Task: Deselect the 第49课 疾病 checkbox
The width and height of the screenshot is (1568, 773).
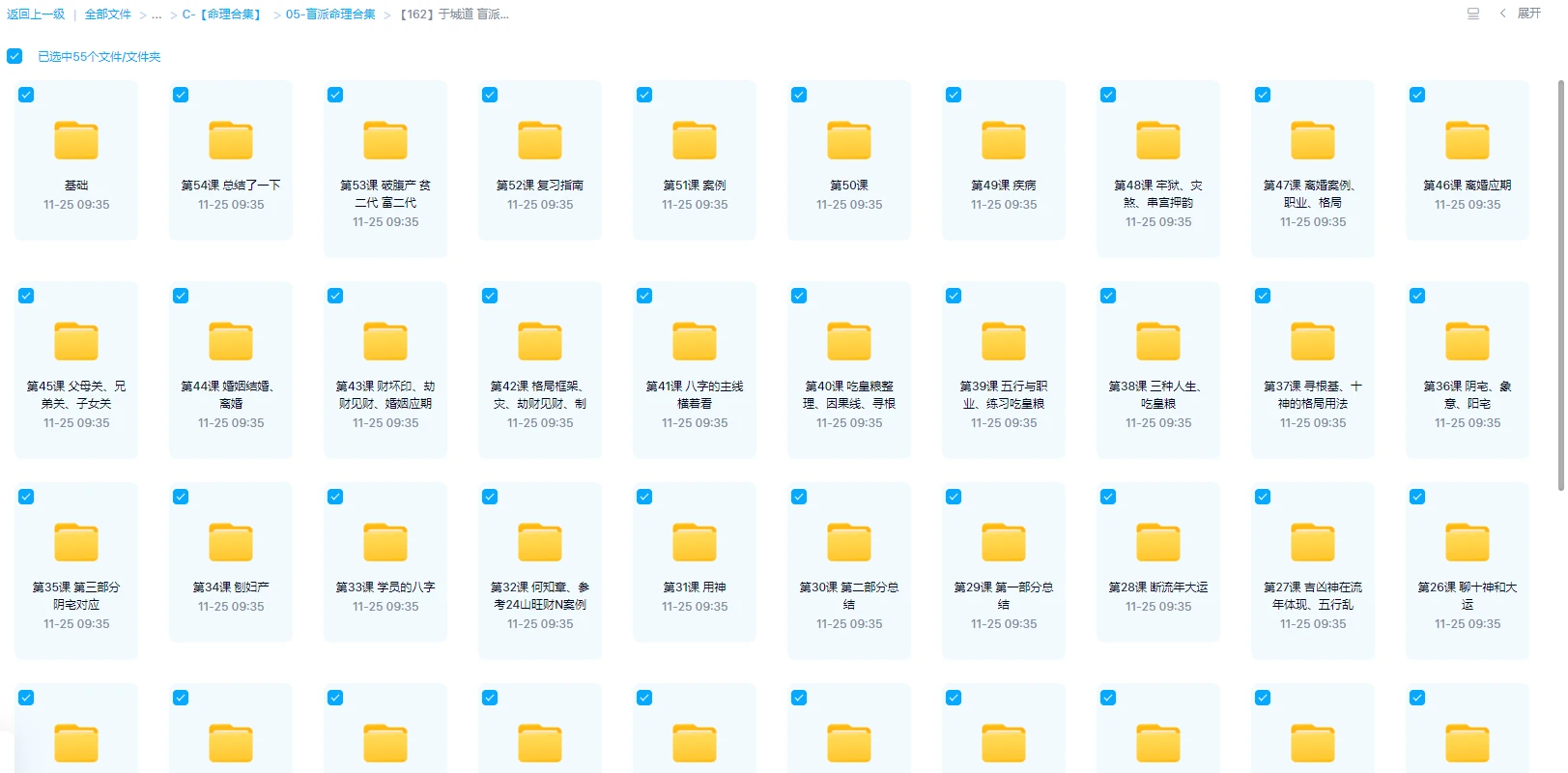Action: point(954,95)
